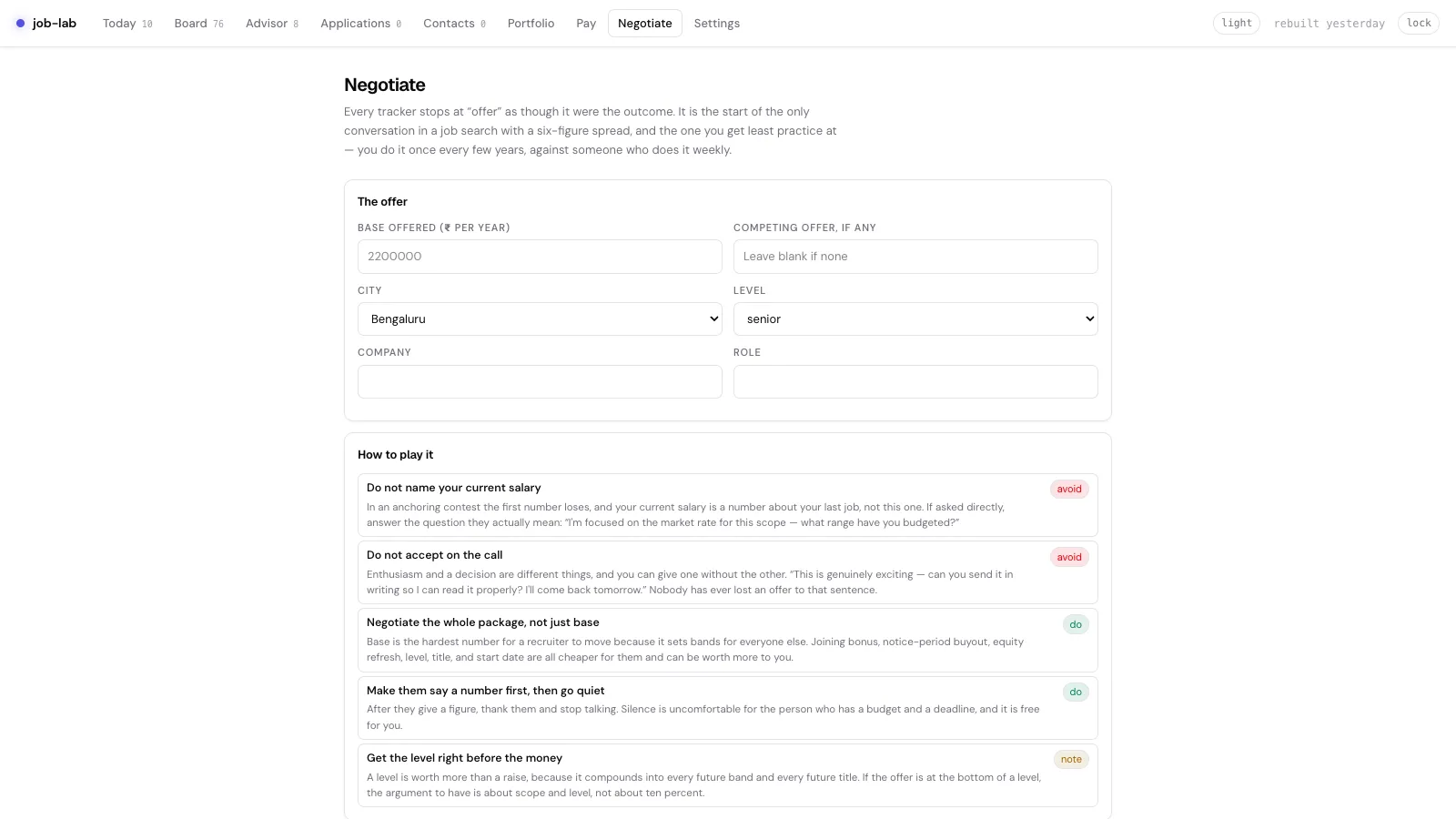Click the 'rebuilt yesterday' status text
Viewport: 1456px width, 819px height.
pos(1329,24)
